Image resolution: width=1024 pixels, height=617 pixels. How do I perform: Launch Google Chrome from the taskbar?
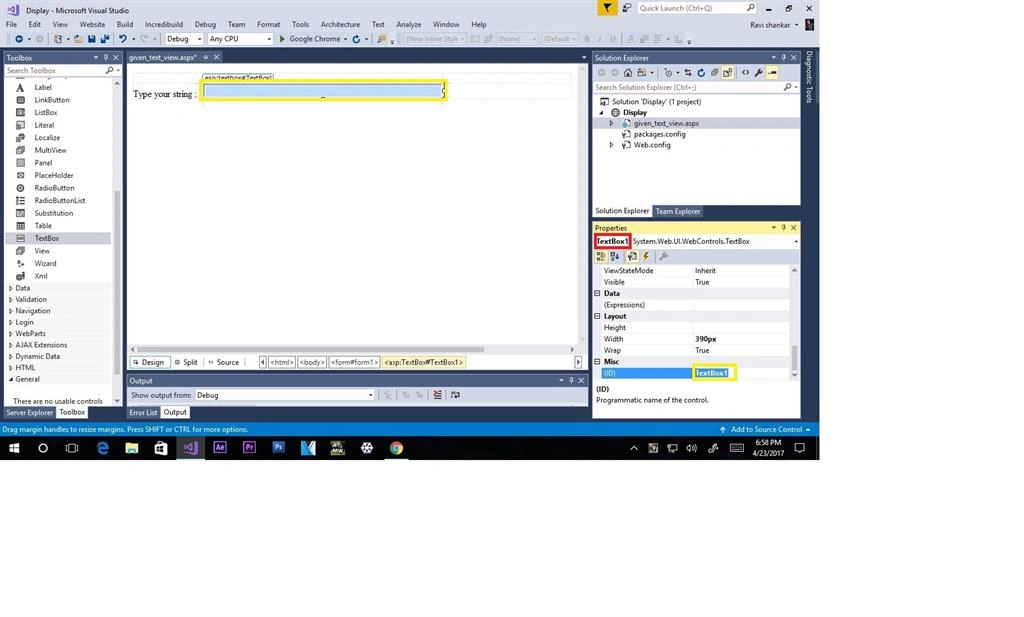click(396, 448)
